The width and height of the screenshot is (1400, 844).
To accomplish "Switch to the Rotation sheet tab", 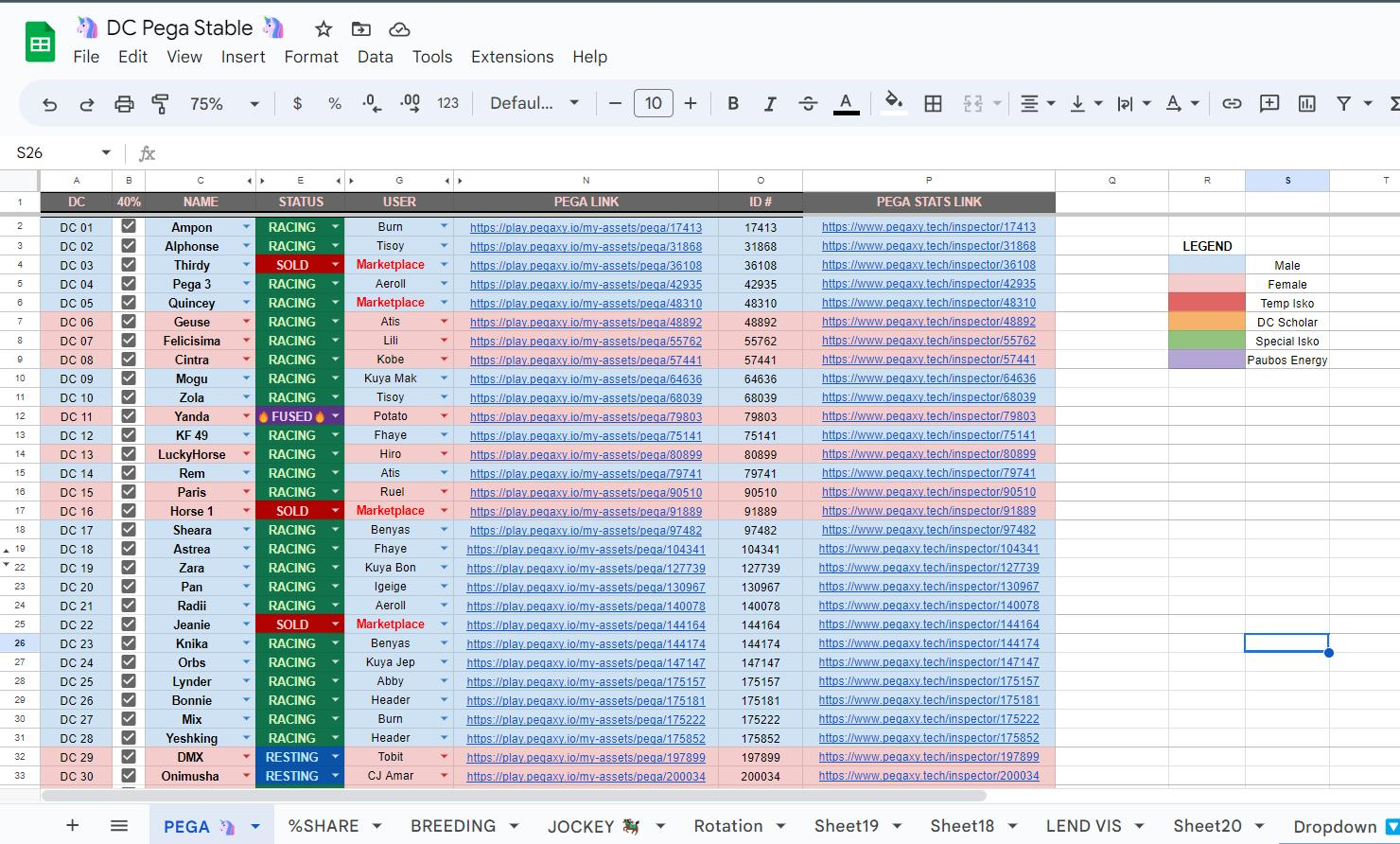I will [x=728, y=826].
